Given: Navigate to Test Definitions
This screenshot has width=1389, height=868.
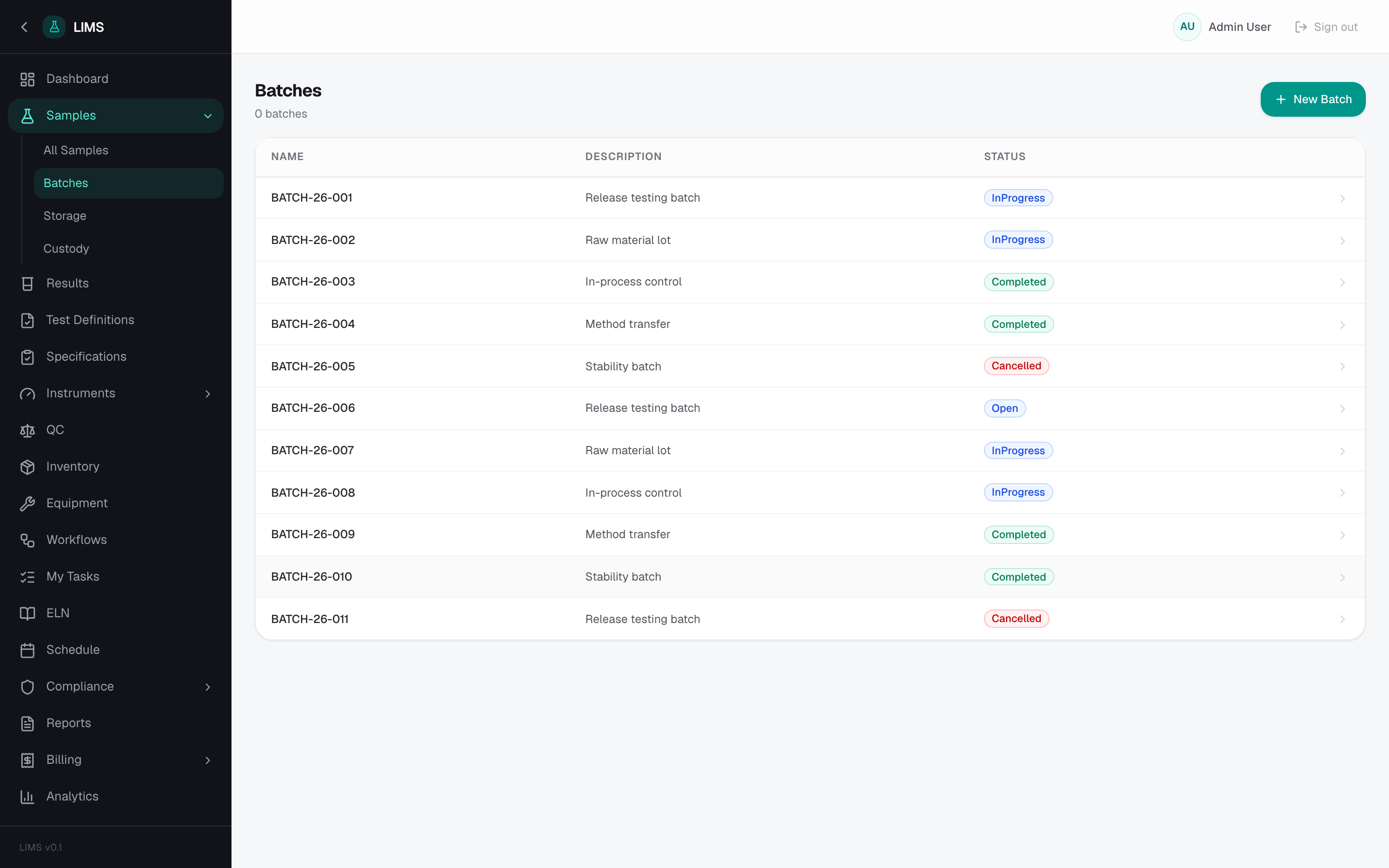Looking at the screenshot, I should (x=115, y=320).
